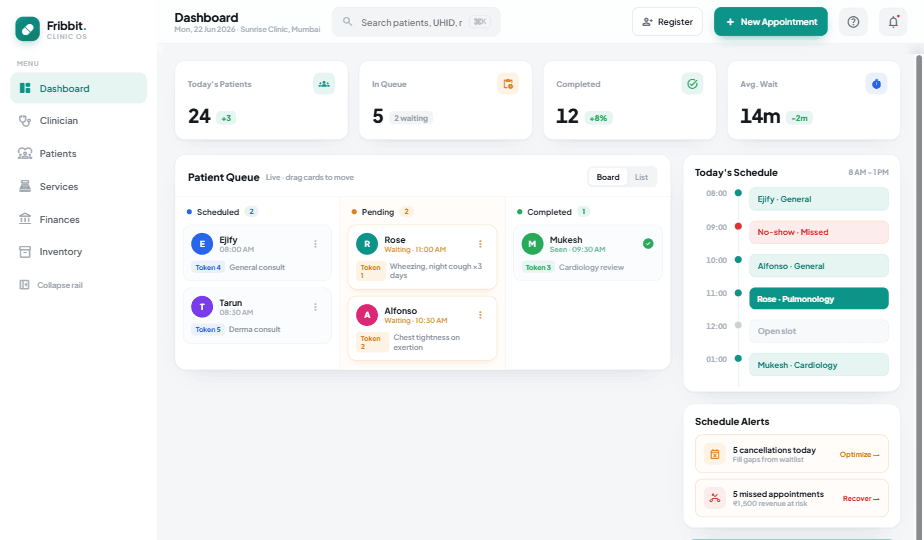924x540 pixels.
Task: Click the Avg. Wait timer icon
Action: [x=876, y=84]
